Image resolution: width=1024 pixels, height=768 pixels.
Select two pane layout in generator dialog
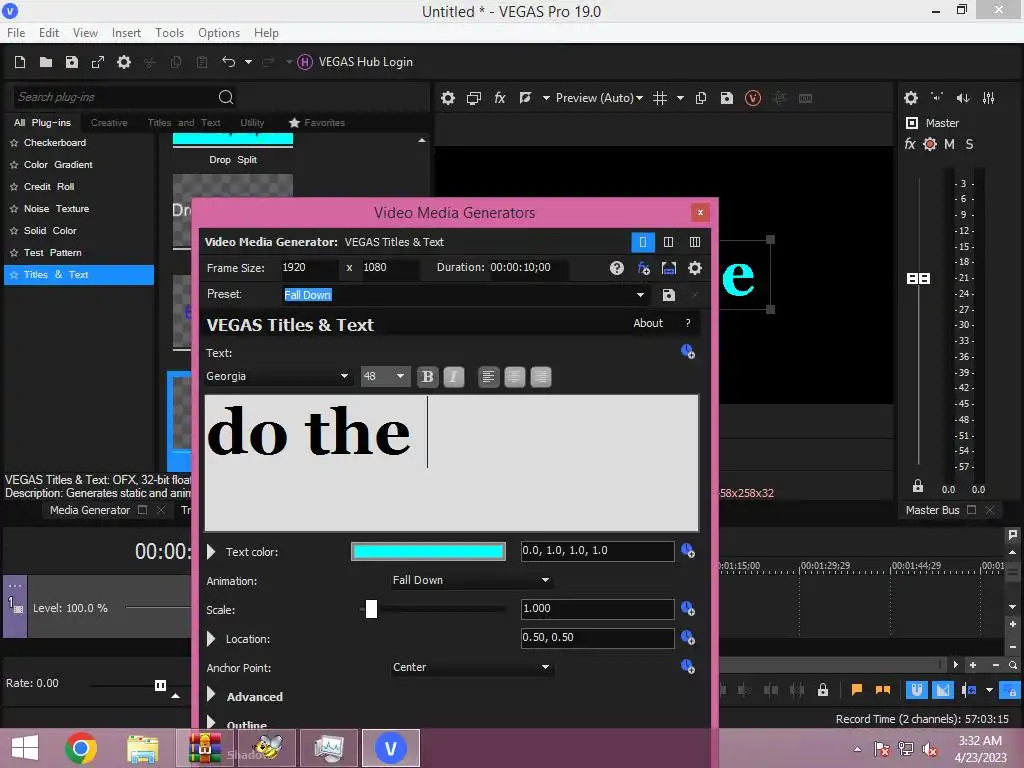pyautogui.click(x=668, y=242)
